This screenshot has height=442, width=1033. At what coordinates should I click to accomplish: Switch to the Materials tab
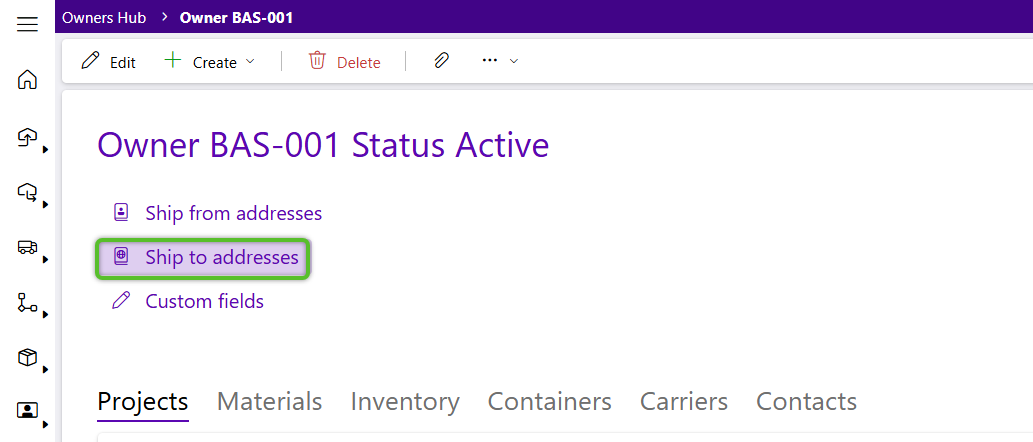click(269, 401)
